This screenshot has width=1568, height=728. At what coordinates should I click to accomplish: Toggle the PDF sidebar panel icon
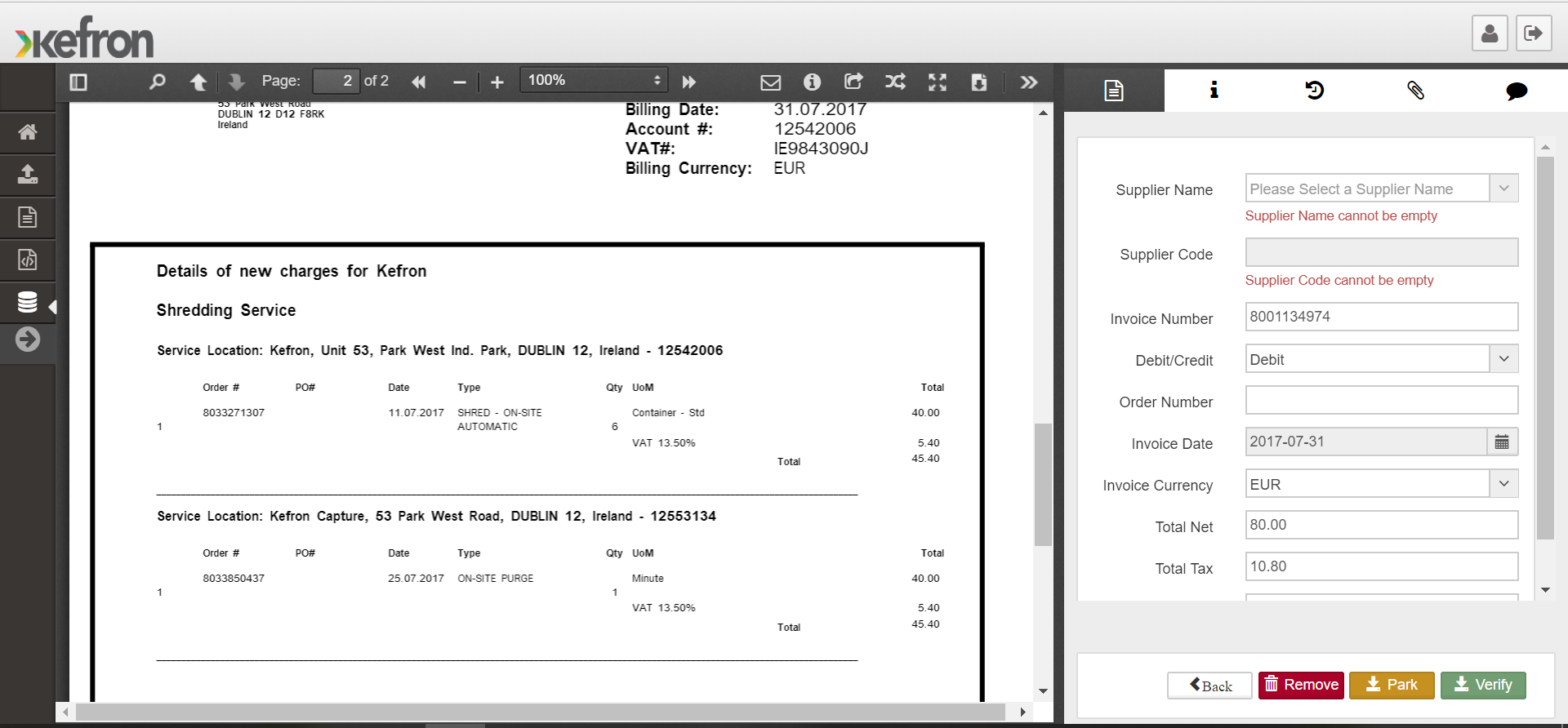click(78, 82)
